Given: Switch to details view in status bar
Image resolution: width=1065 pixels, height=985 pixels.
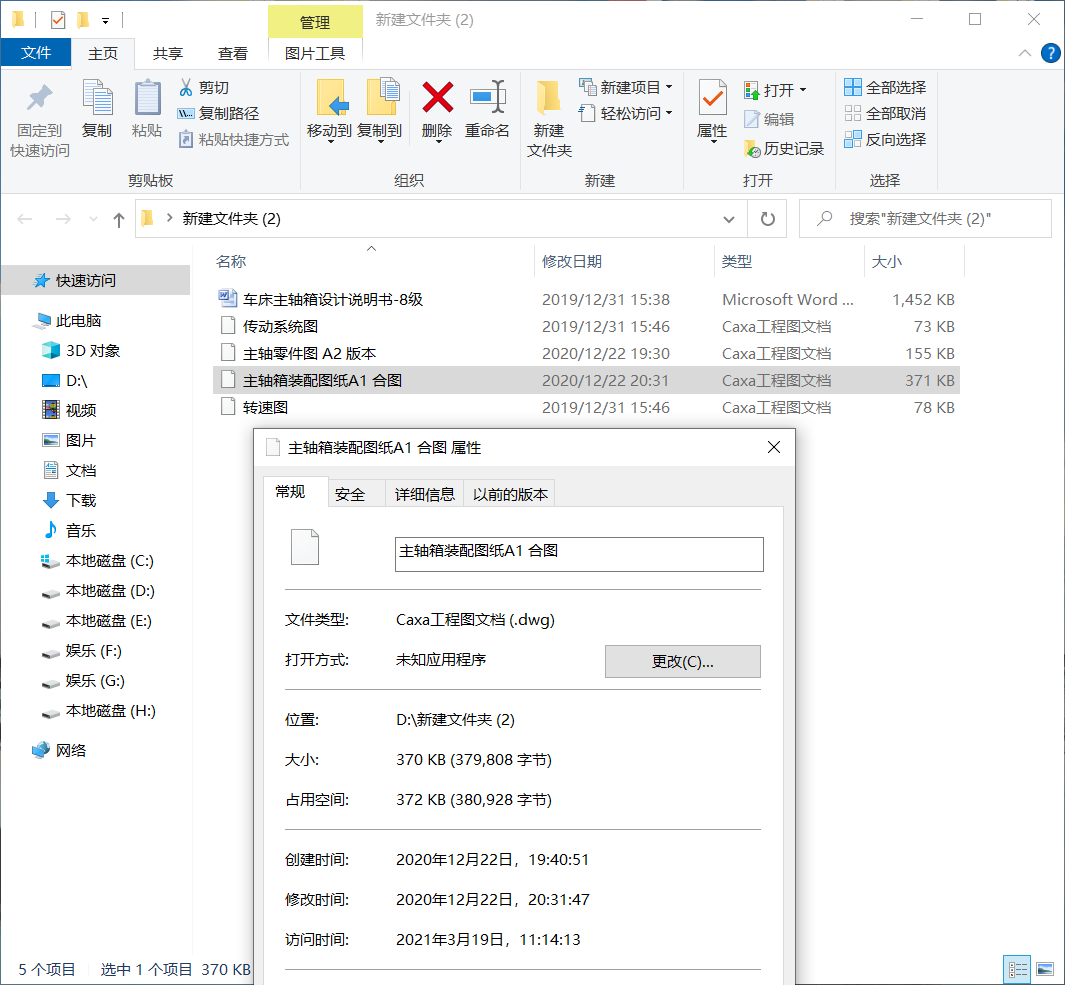Looking at the screenshot, I should 1018,969.
